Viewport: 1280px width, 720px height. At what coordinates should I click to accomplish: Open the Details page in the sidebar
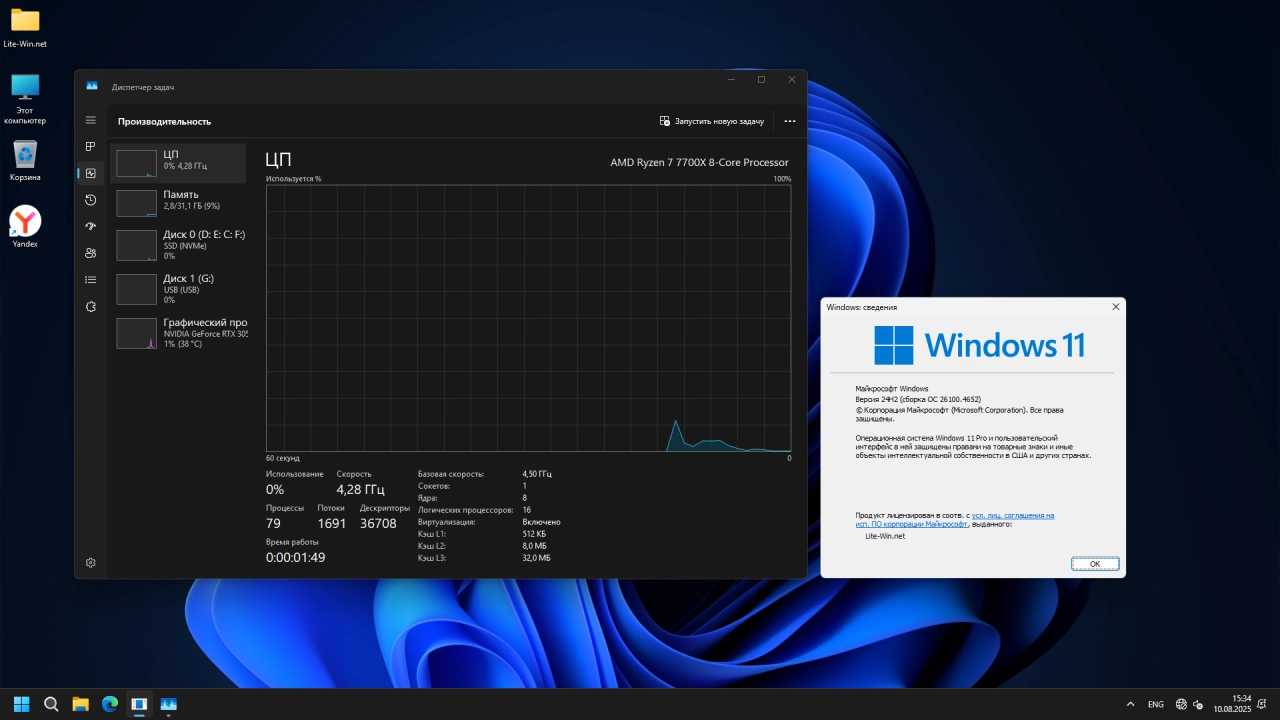pyautogui.click(x=90, y=280)
